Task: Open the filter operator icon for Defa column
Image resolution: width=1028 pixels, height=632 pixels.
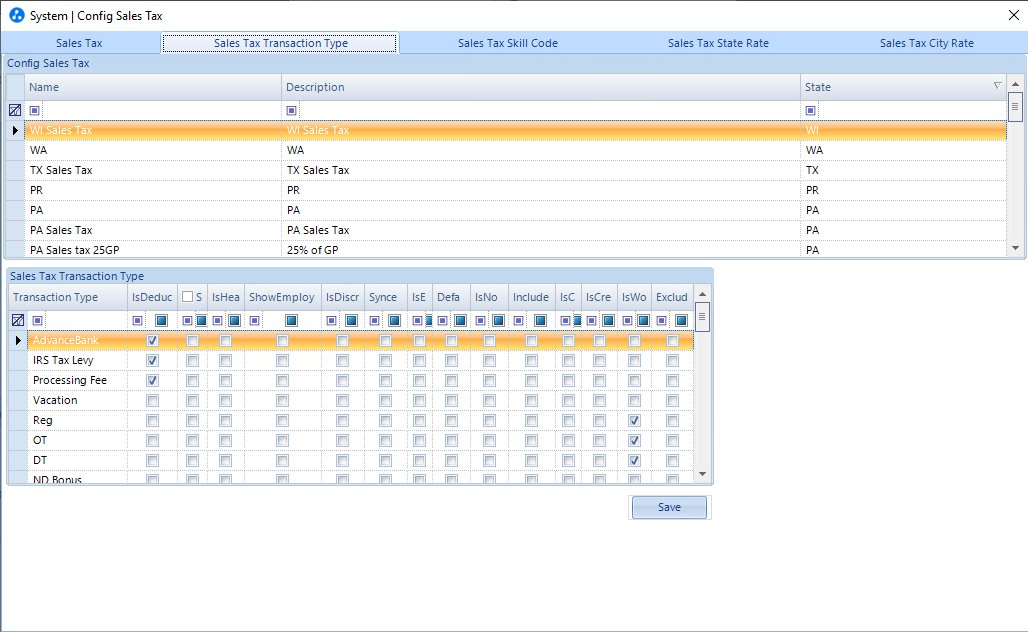Action: pos(443,320)
